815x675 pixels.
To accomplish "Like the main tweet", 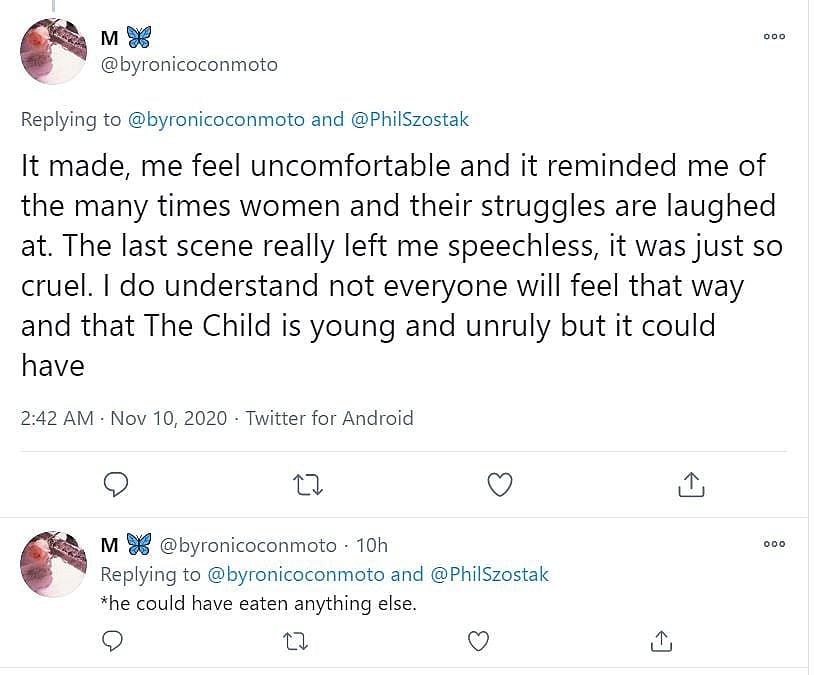I will pyautogui.click(x=499, y=485).
